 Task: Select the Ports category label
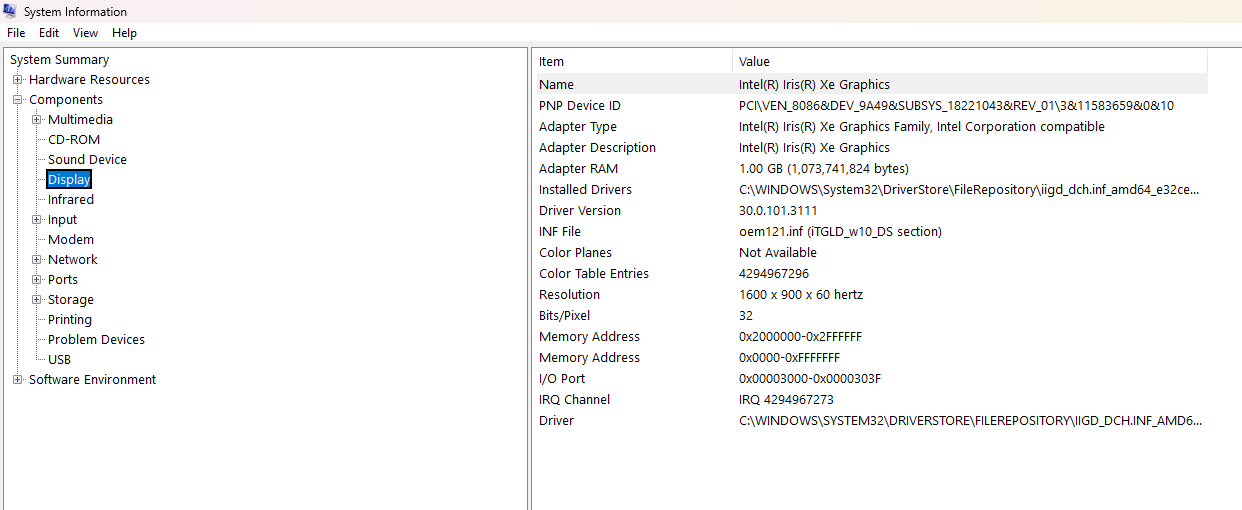click(63, 280)
